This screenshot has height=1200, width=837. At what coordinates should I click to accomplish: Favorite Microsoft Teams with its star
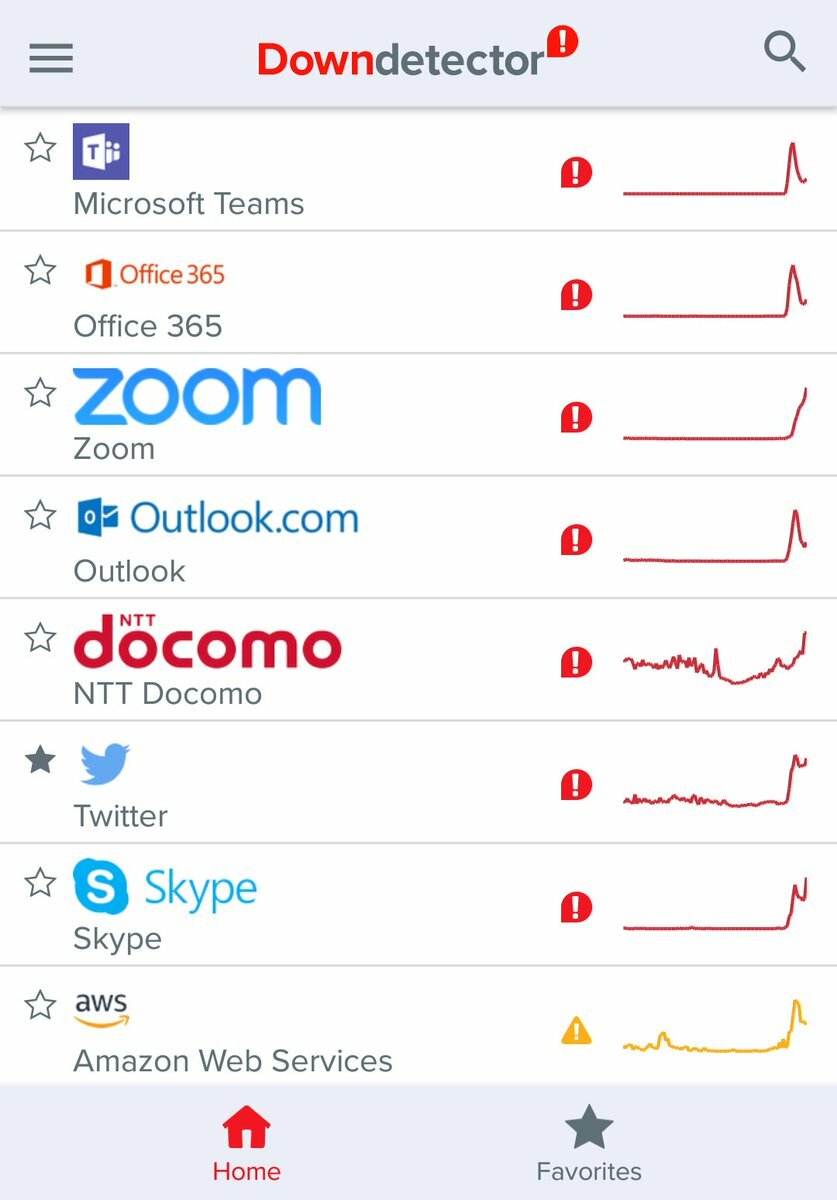[x=40, y=148]
